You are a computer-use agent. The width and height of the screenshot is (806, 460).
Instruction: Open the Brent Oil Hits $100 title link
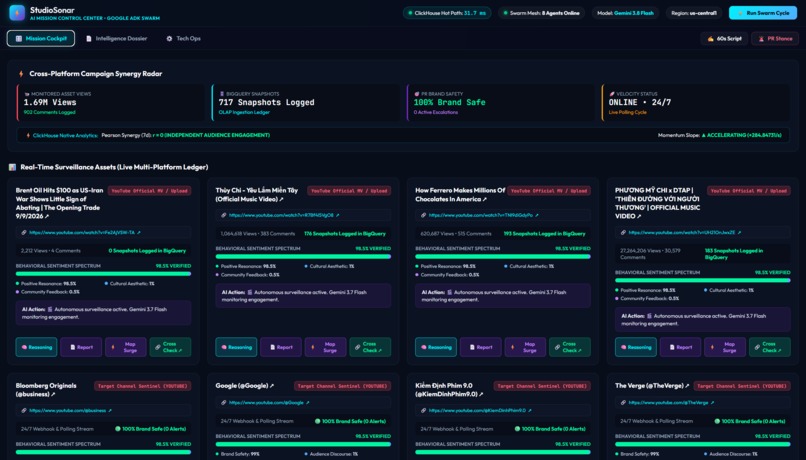[x=58, y=203]
